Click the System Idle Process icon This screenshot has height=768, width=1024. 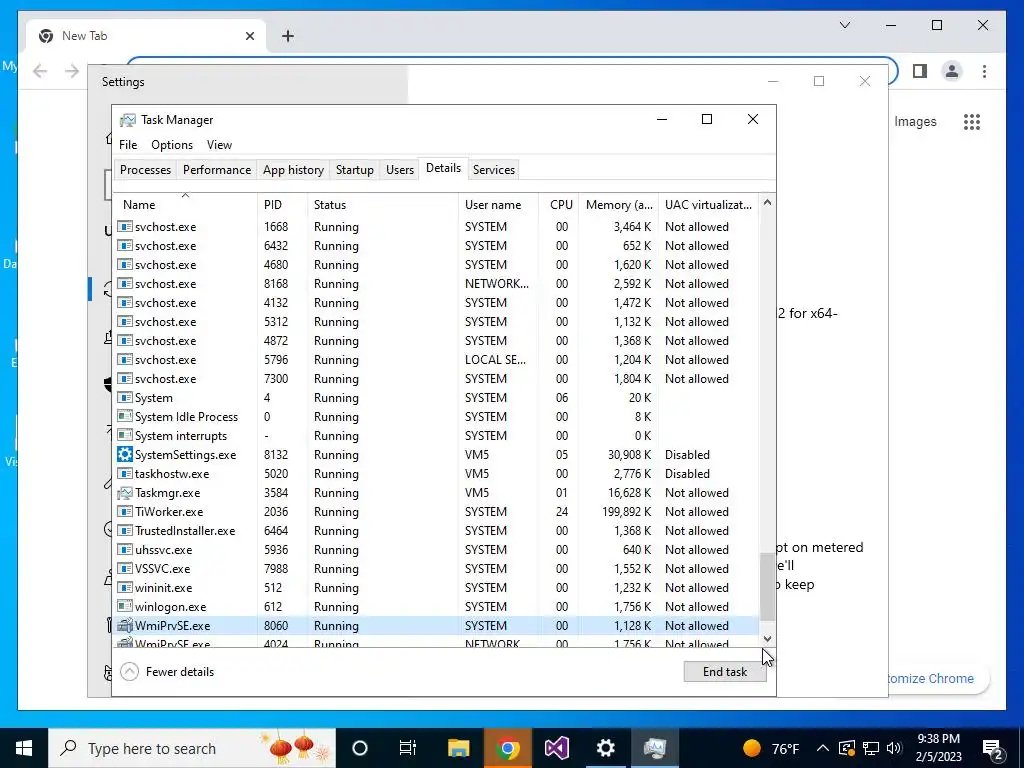coord(124,417)
